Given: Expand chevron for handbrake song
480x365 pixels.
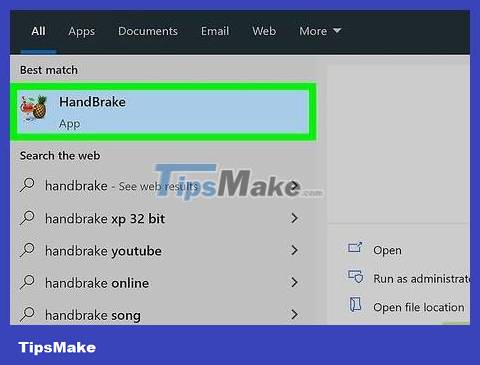Looking at the screenshot, I should [294, 314].
